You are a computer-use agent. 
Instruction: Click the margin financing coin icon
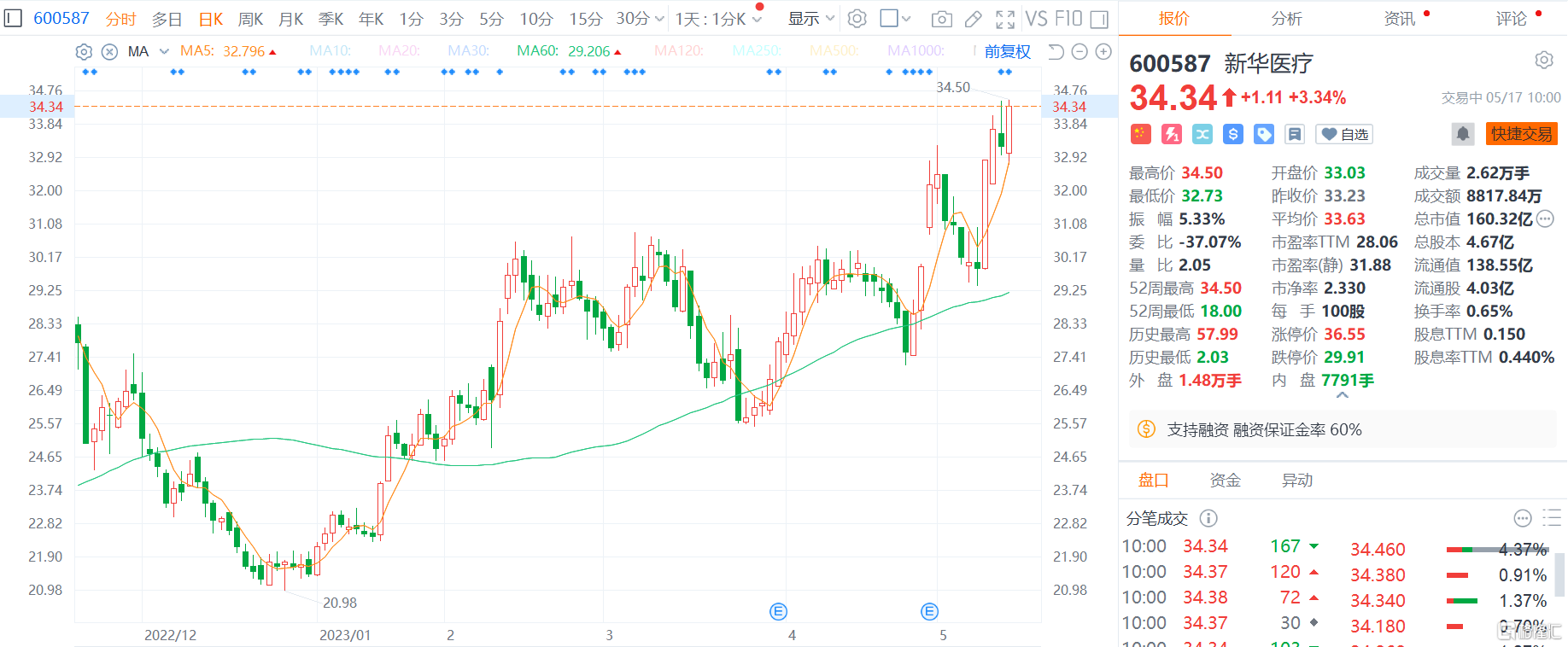tap(1147, 429)
